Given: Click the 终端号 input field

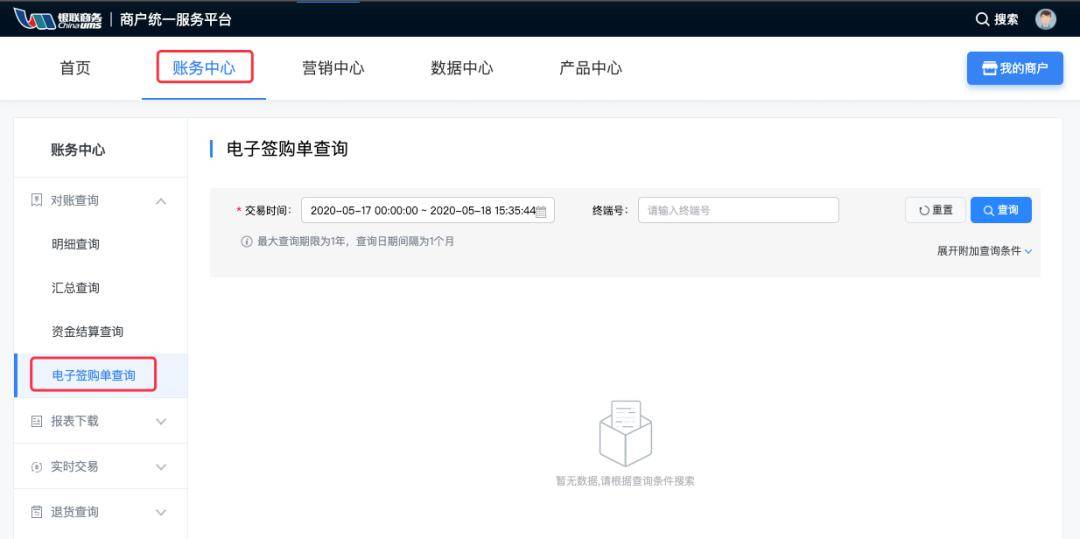Looking at the screenshot, I should pos(738,210).
